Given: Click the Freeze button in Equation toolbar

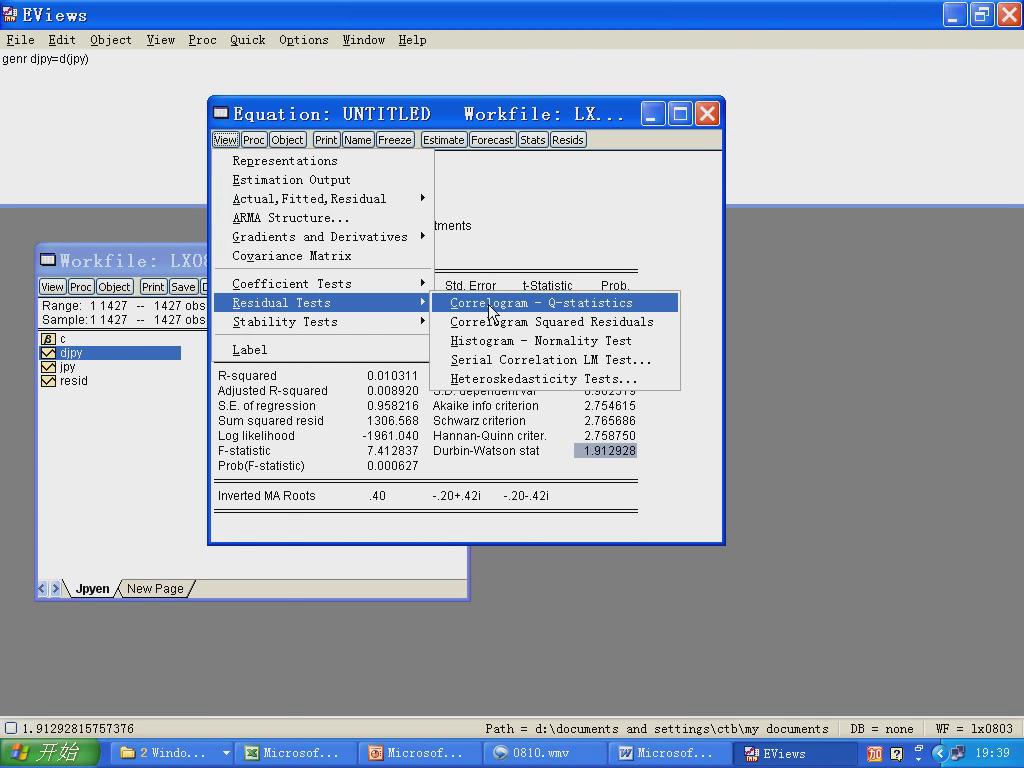Looking at the screenshot, I should [x=395, y=140].
